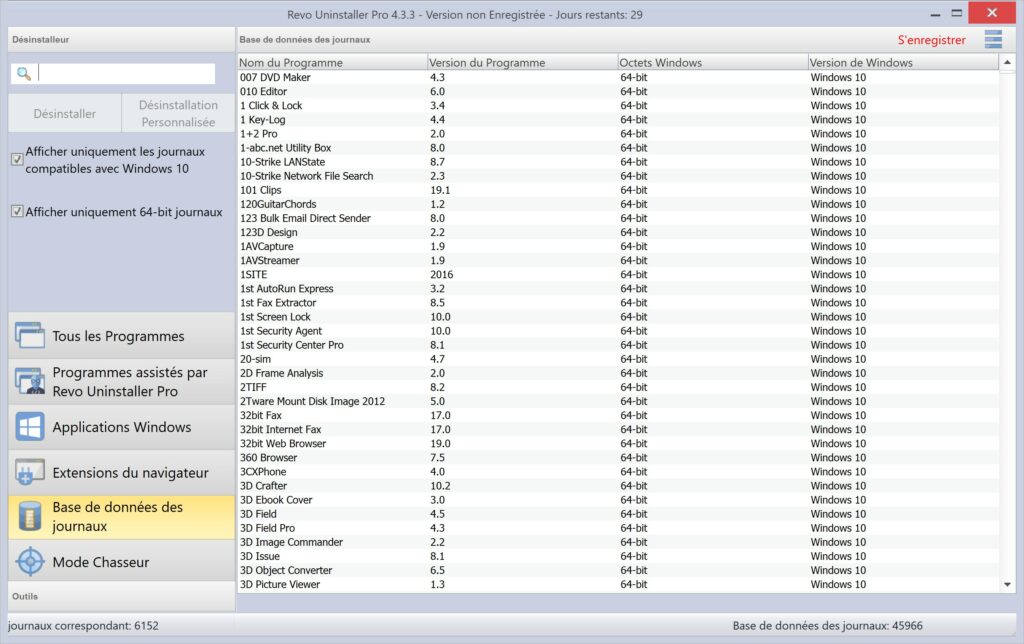Open the hamburger menu icon near S'enregistrer
Viewport: 1024px width, 644px height.
click(993, 40)
